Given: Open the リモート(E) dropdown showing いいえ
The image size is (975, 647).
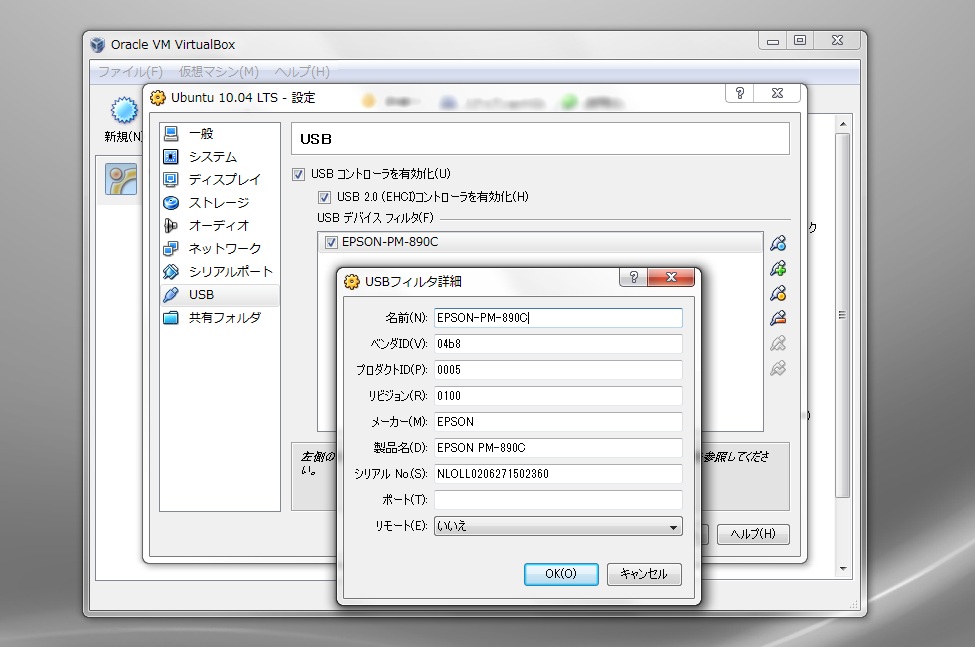Looking at the screenshot, I should click(x=558, y=526).
